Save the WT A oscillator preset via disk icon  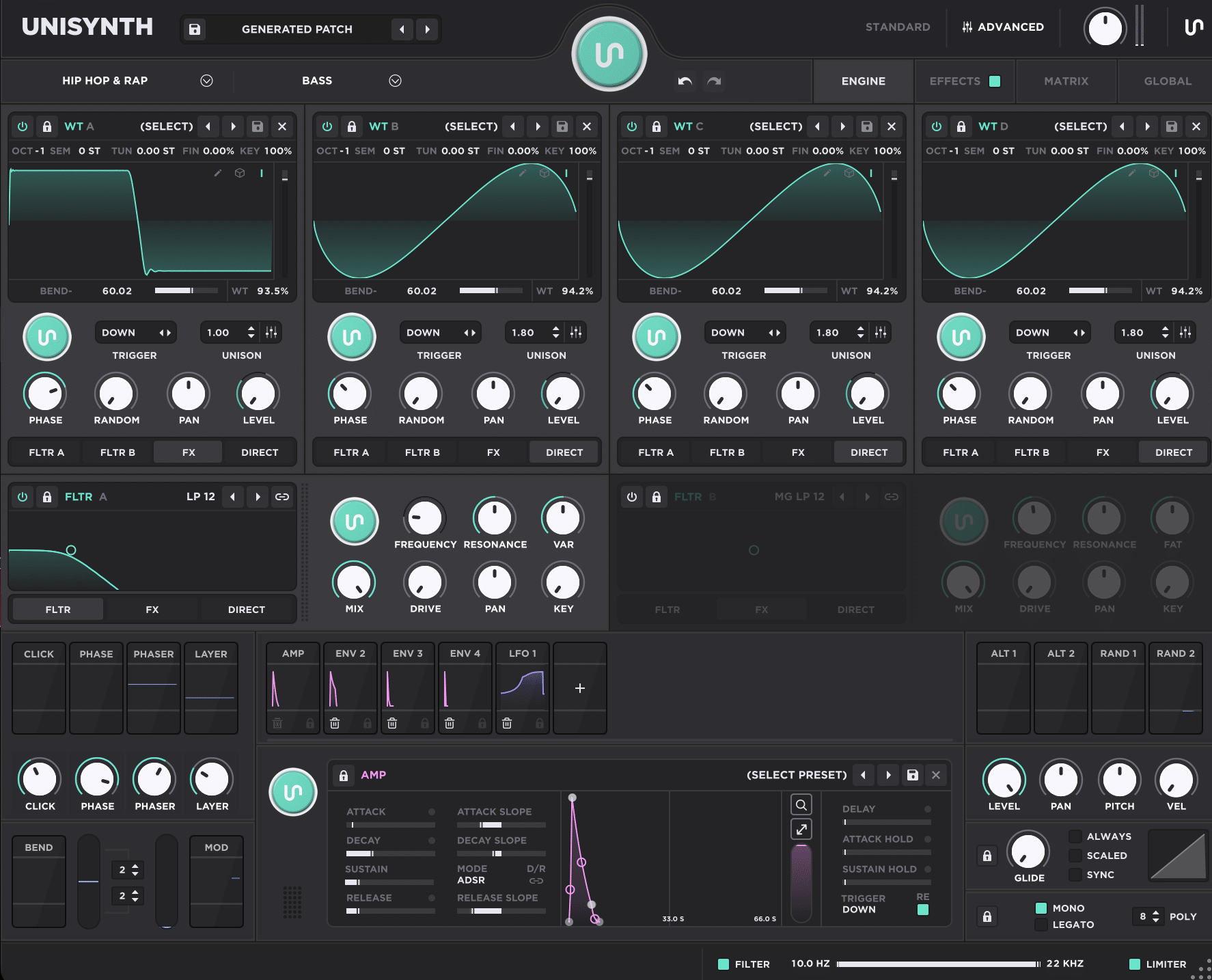(257, 126)
